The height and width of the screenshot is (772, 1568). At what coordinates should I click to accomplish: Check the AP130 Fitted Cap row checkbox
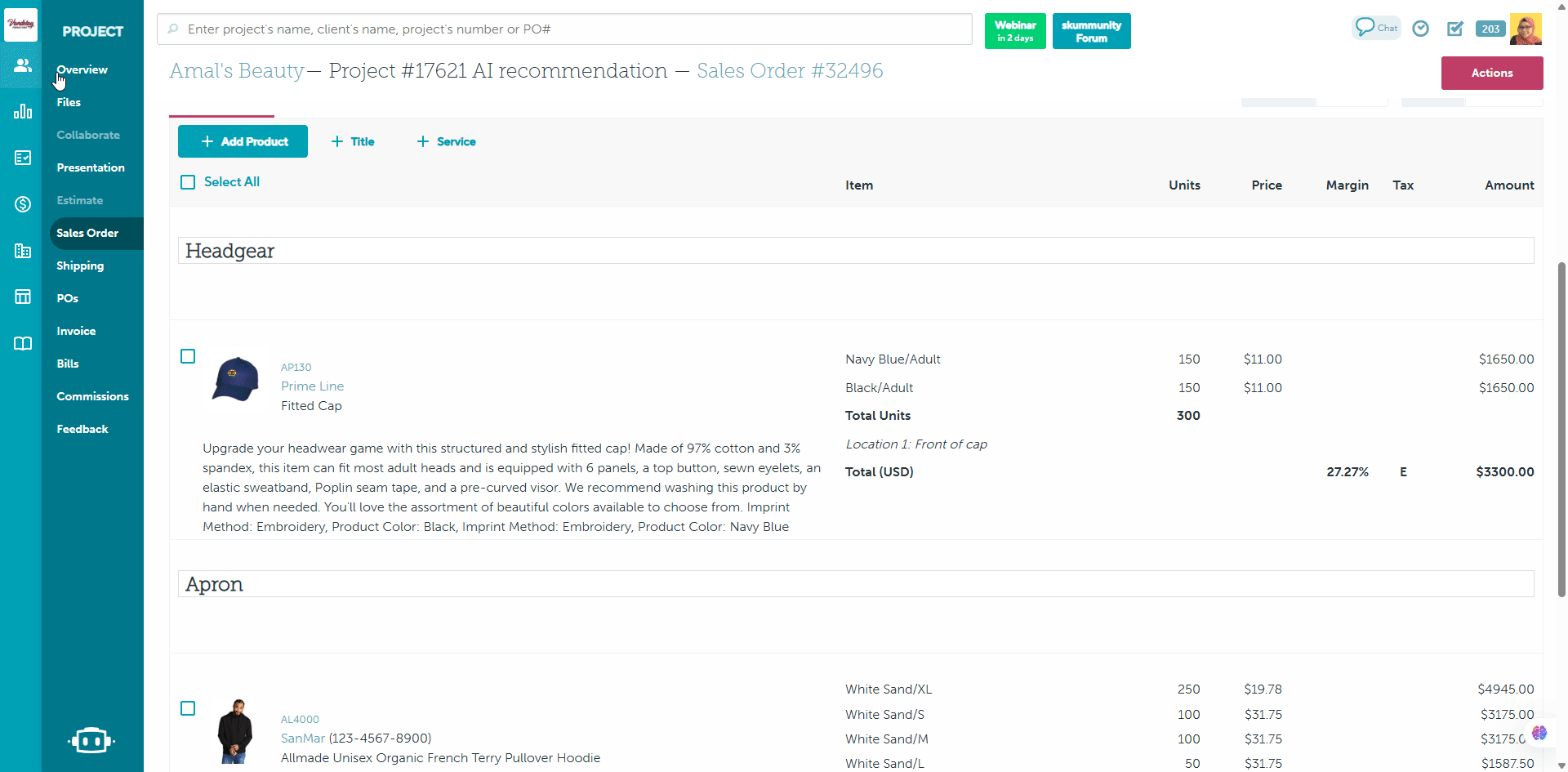188,357
